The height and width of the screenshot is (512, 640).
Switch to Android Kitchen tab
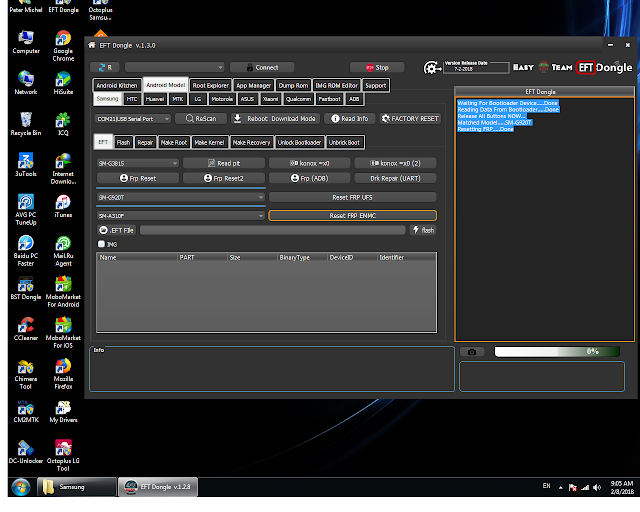pos(117,85)
